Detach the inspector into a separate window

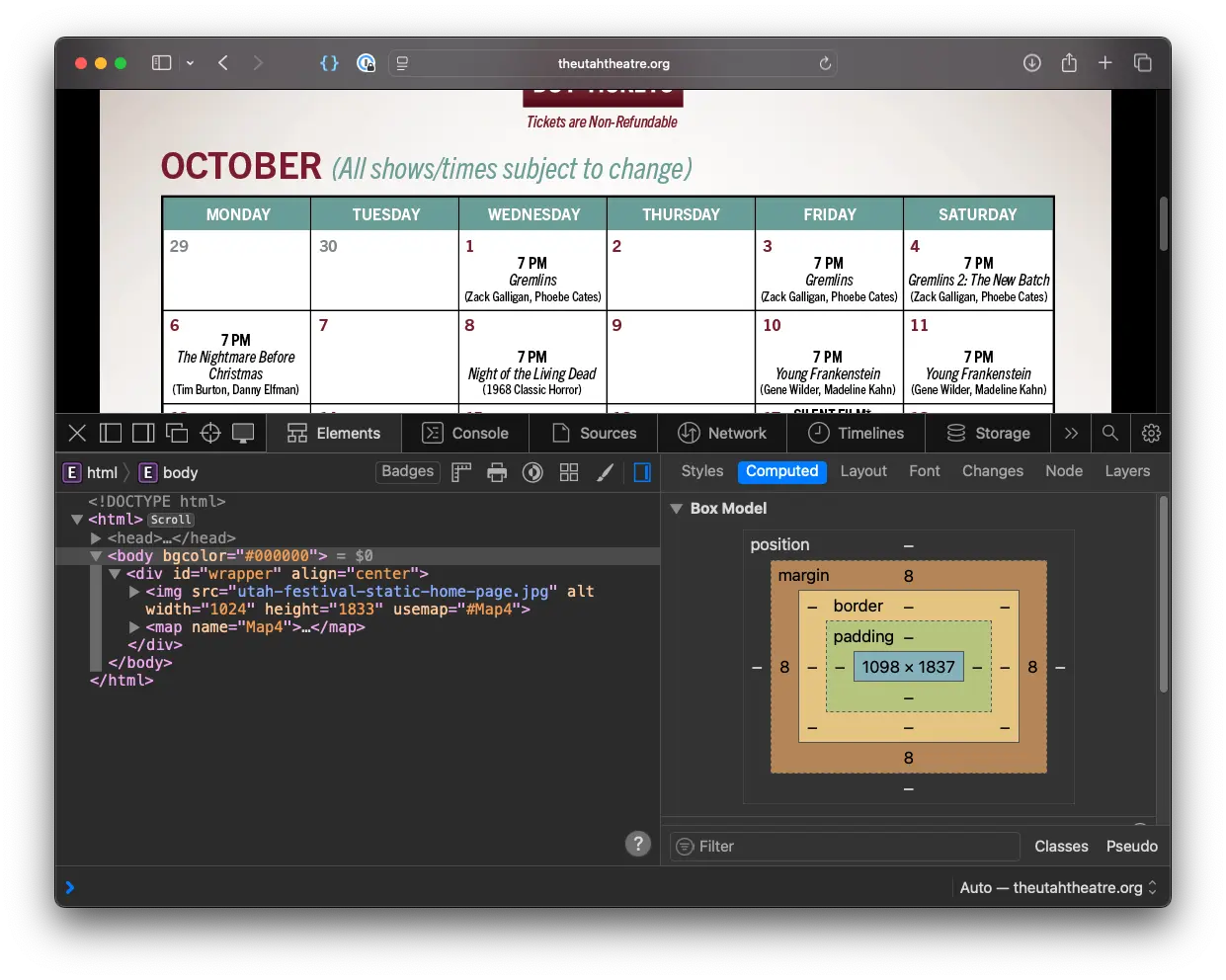[177, 433]
